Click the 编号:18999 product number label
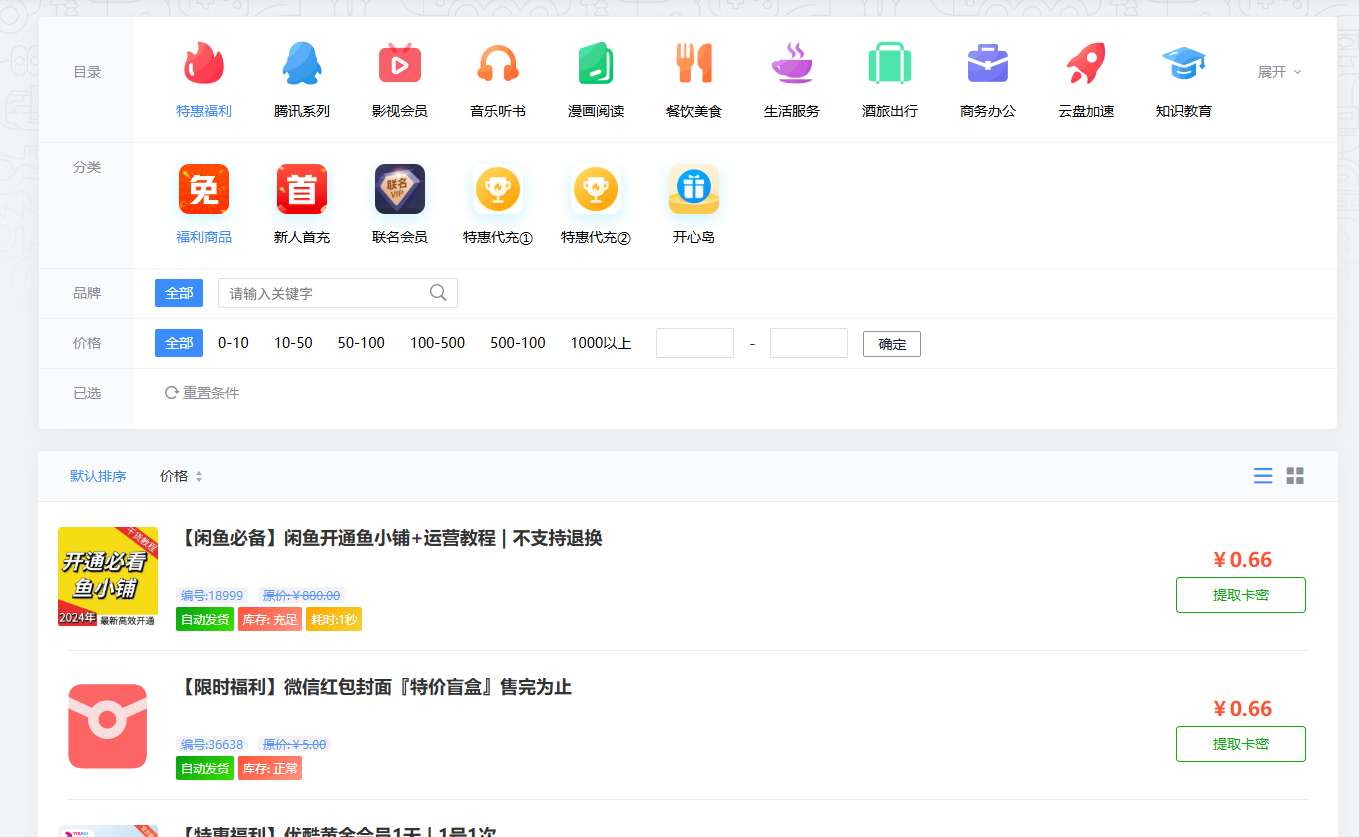Image resolution: width=1359 pixels, height=837 pixels. pyautogui.click(x=212, y=595)
